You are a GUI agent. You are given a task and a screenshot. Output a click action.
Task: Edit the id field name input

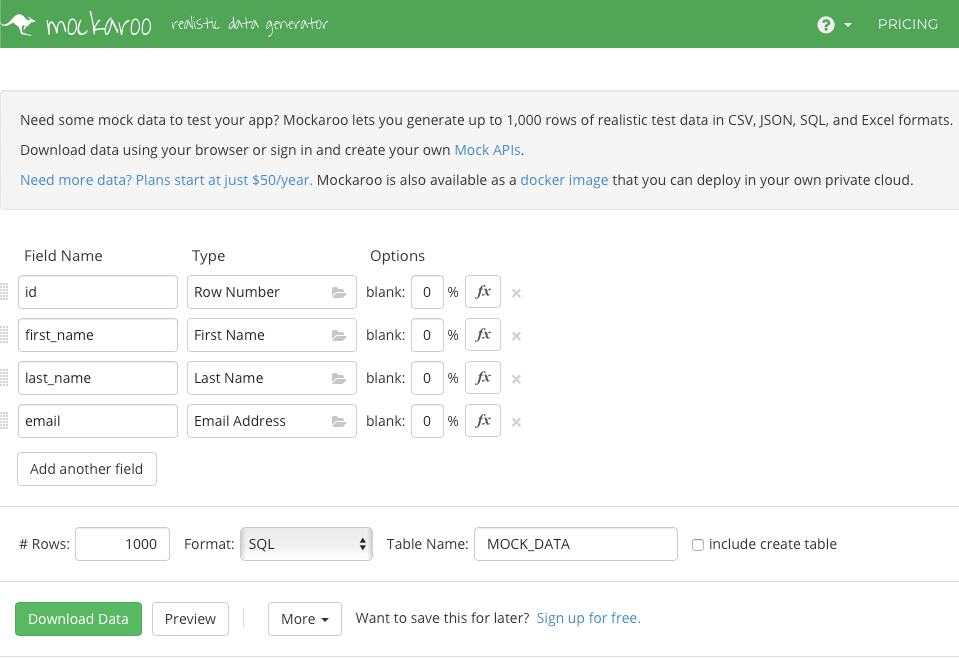point(98,292)
